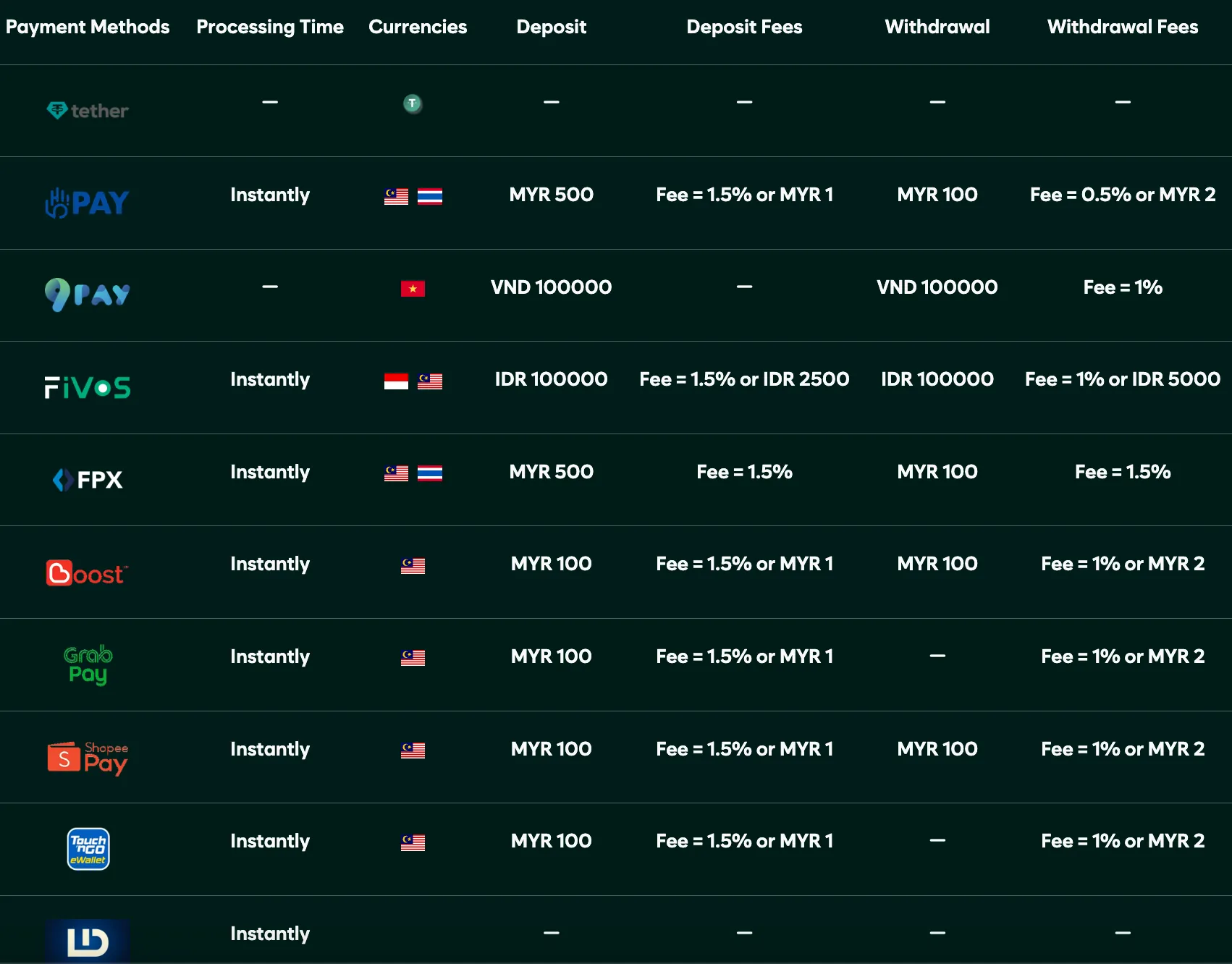Image resolution: width=1232 pixels, height=964 pixels.
Task: Click the Malaysia flag in the ShopeePay row
Action: point(413,751)
